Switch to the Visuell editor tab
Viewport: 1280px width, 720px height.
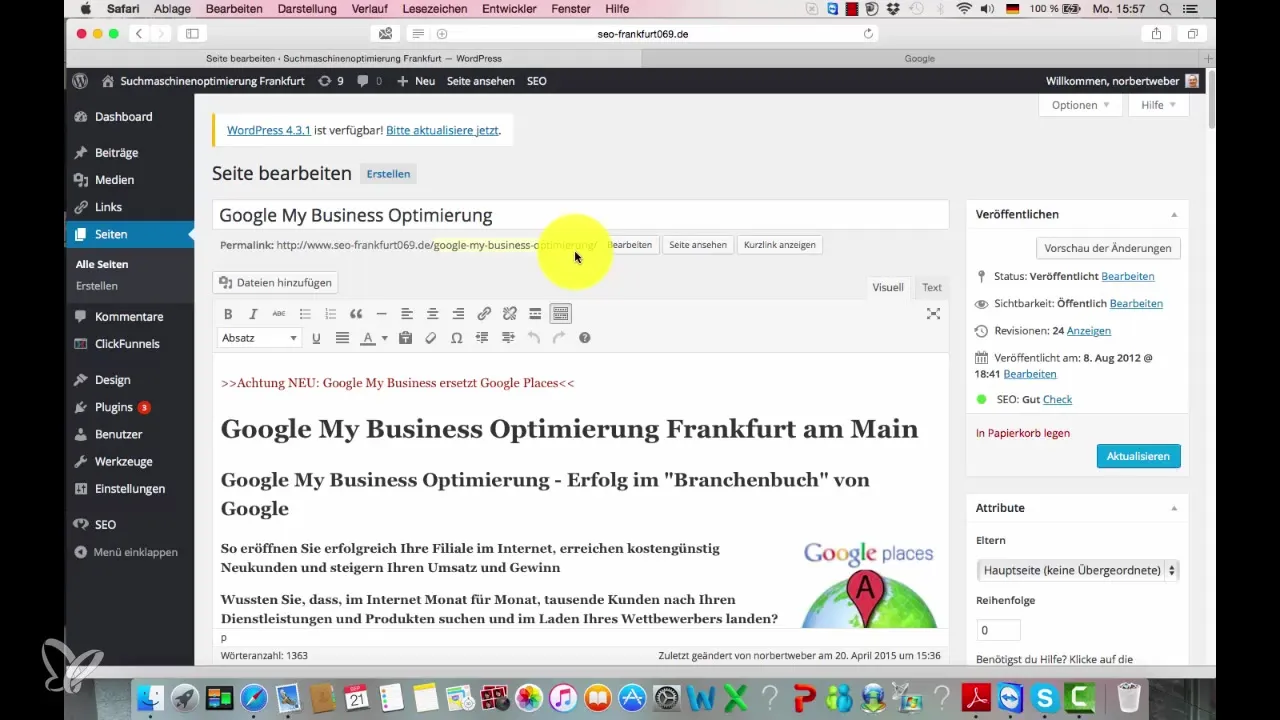[887, 287]
